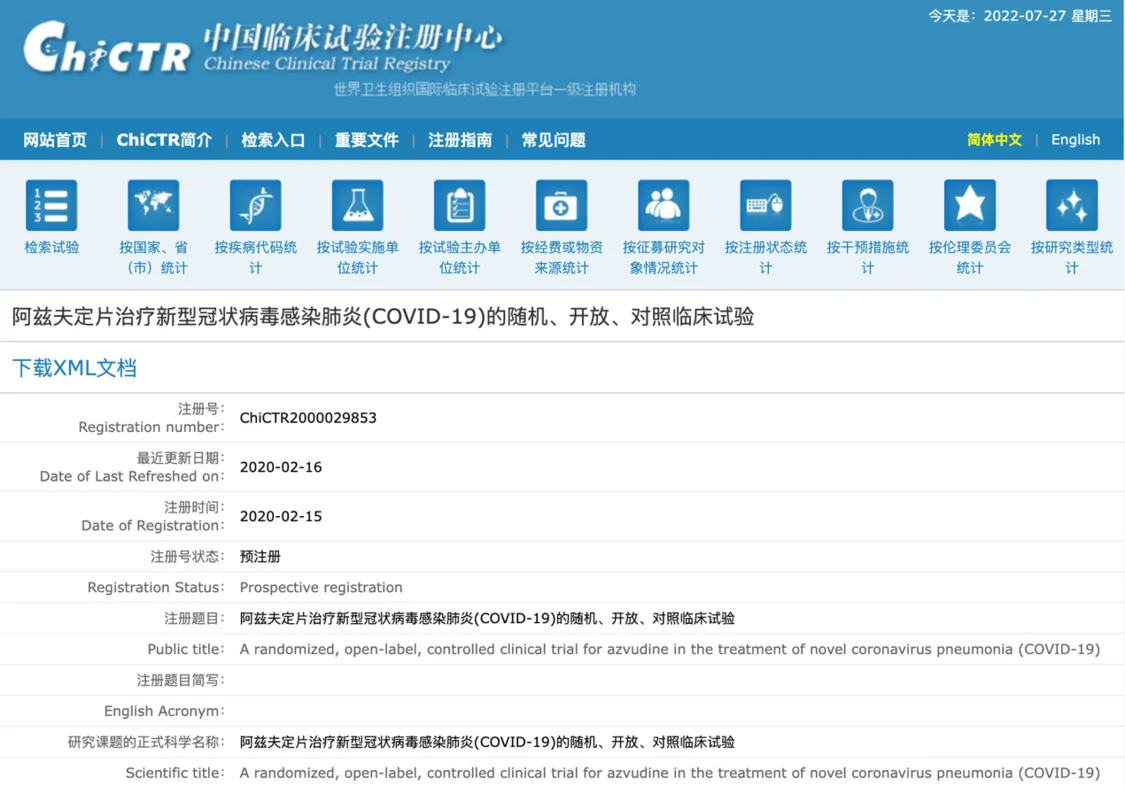Open the ethics committee star icon

pyautogui.click(x=969, y=206)
